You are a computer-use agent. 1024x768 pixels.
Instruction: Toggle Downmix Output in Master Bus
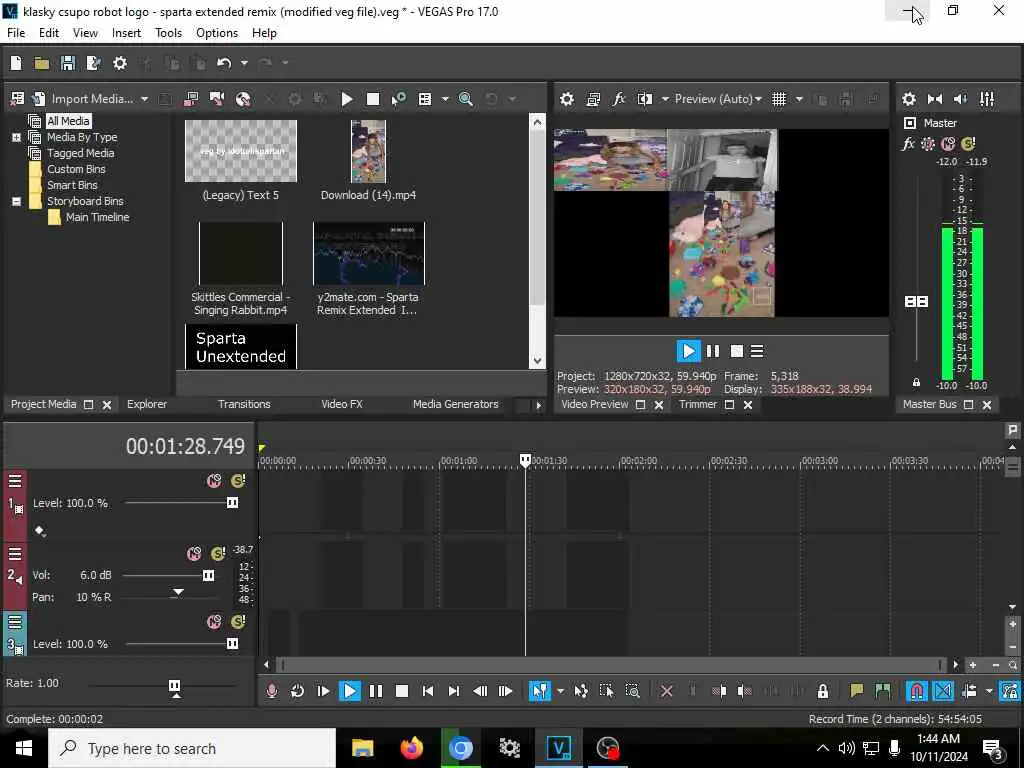(x=935, y=99)
